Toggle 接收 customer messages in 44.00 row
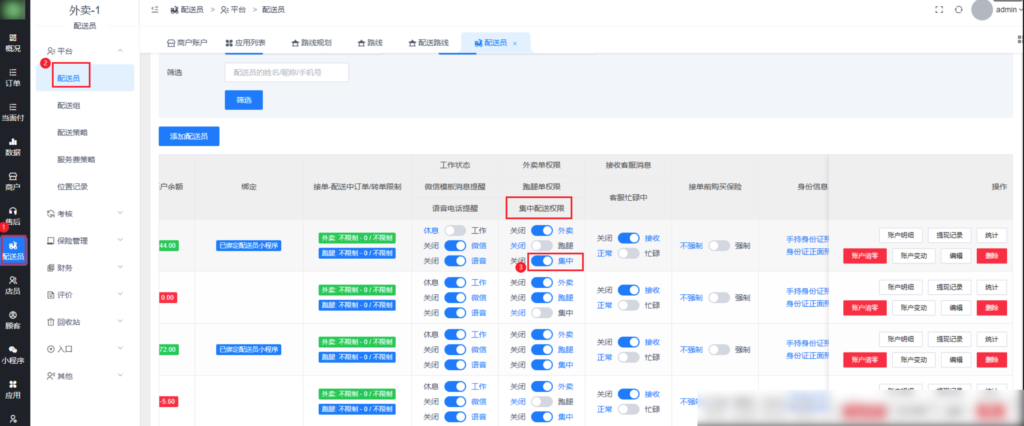Viewport: 1024px width, 426px height. [x=628, y=237]
